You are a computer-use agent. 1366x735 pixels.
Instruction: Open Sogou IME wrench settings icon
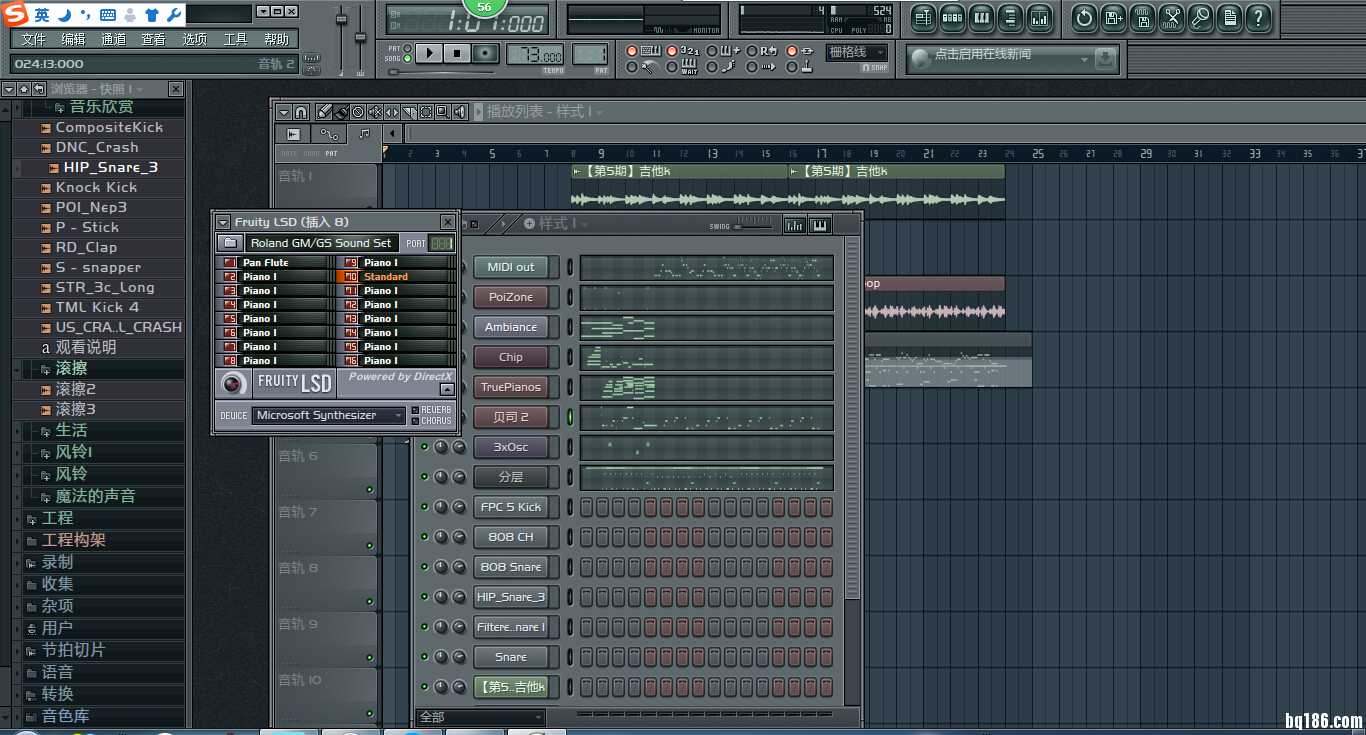(173, 15)
